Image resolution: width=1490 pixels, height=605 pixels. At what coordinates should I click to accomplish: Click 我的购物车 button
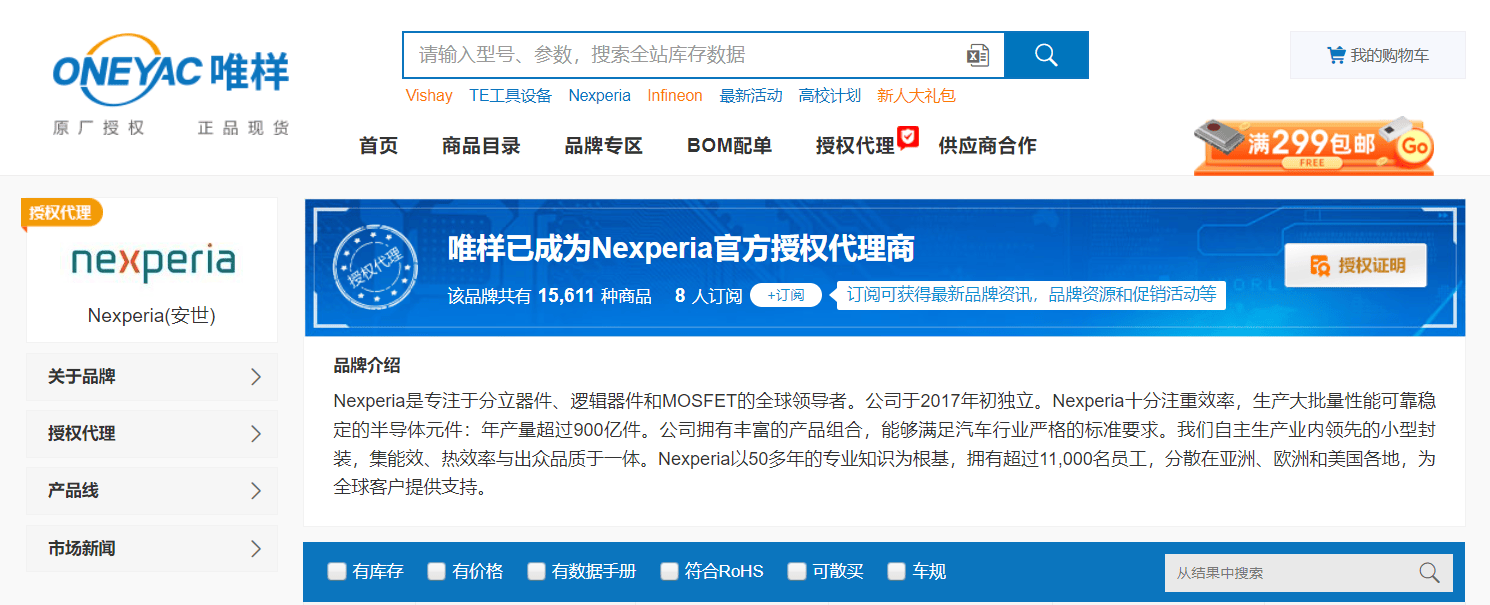1378,55
